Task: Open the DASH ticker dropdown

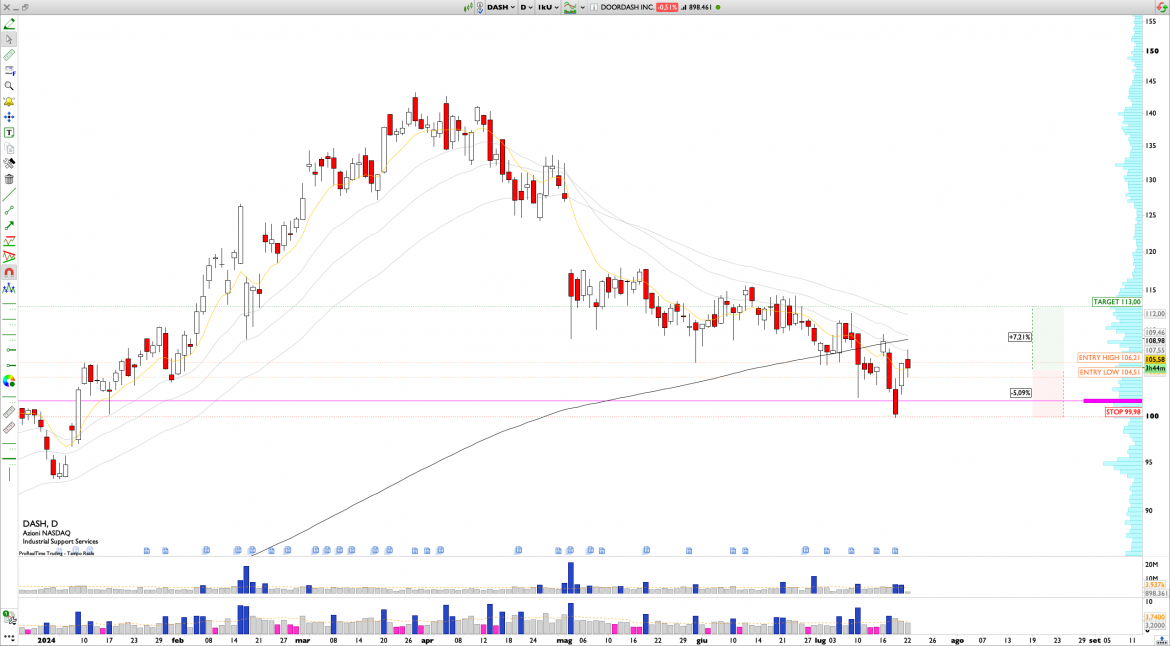Action: (x=500, y=7)
